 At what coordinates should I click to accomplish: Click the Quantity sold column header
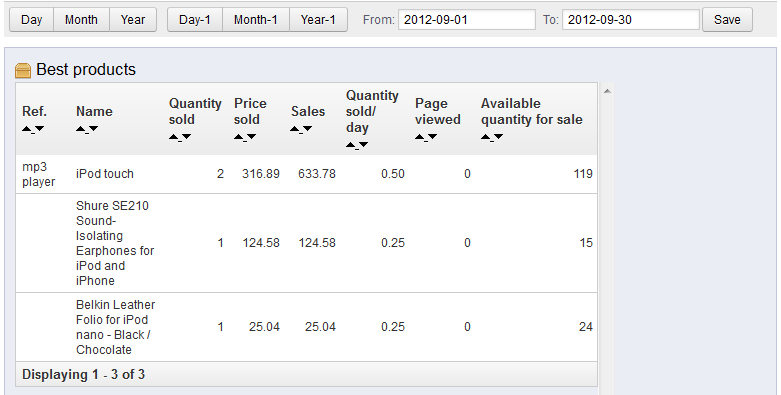click(195, 112)
